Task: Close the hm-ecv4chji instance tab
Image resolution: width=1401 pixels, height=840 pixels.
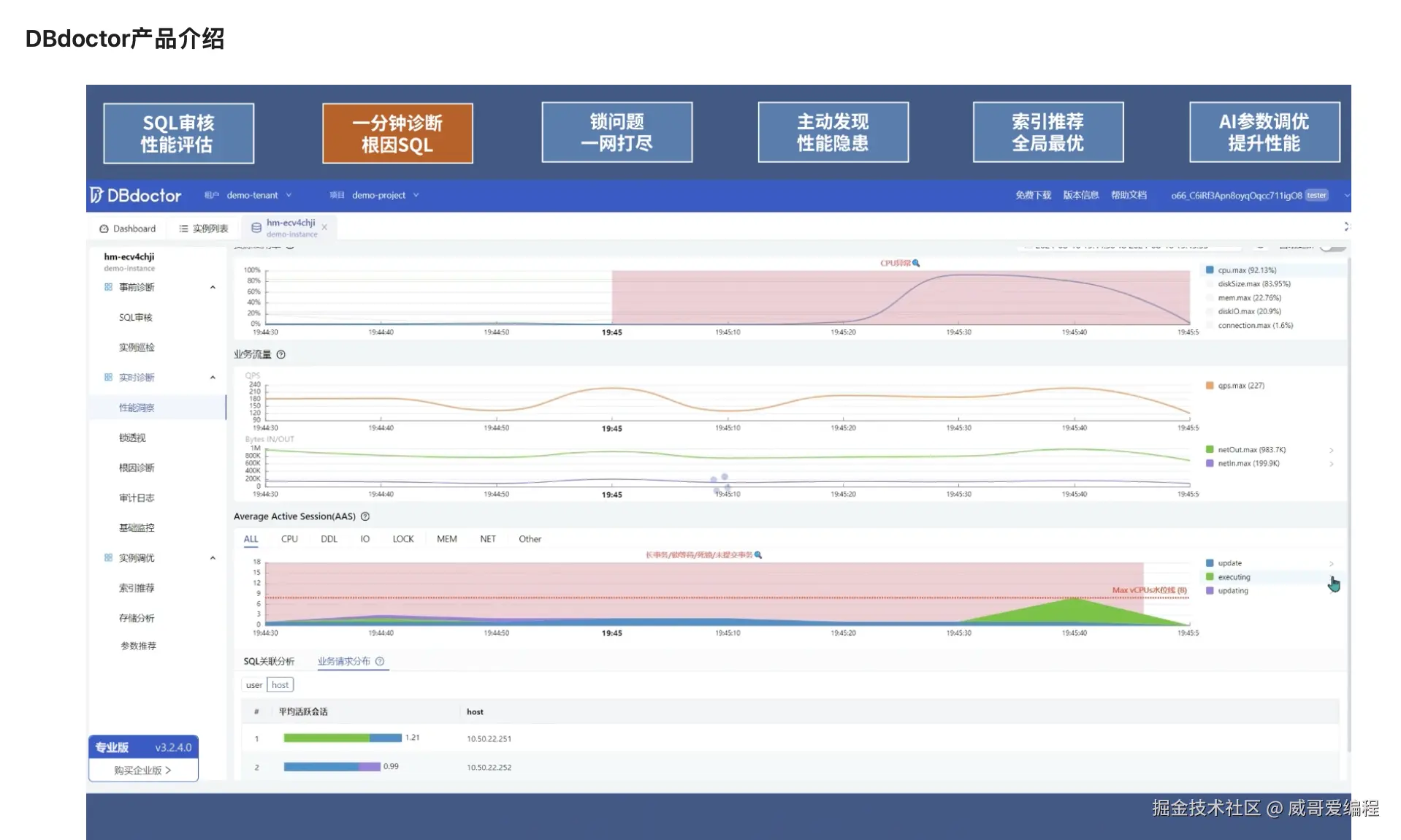Action: [324, 227]
